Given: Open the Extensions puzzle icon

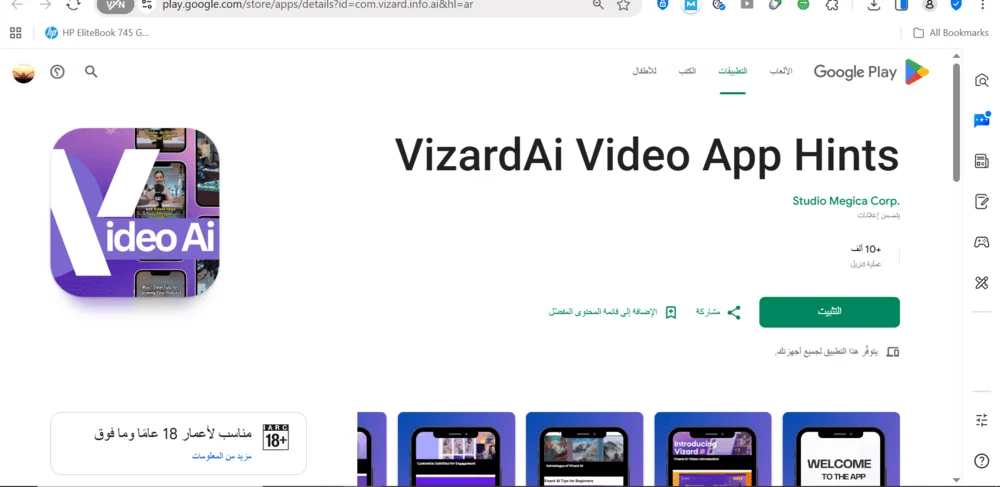Looking at the screenshot, I should point(832,5).
